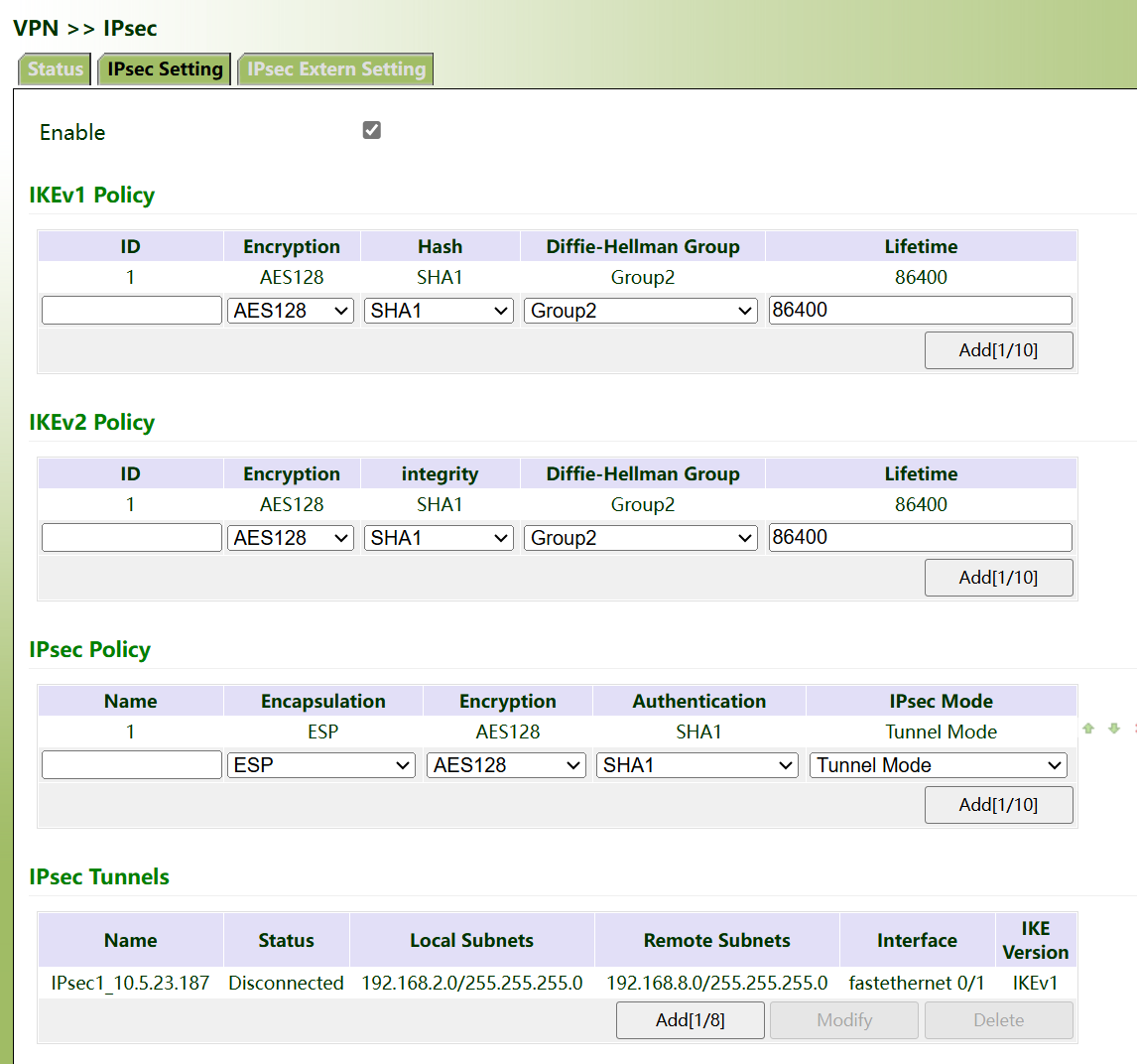Toggle the Enable IPsec checkbox
The image size is (1137, 1064).
(372, 130)
